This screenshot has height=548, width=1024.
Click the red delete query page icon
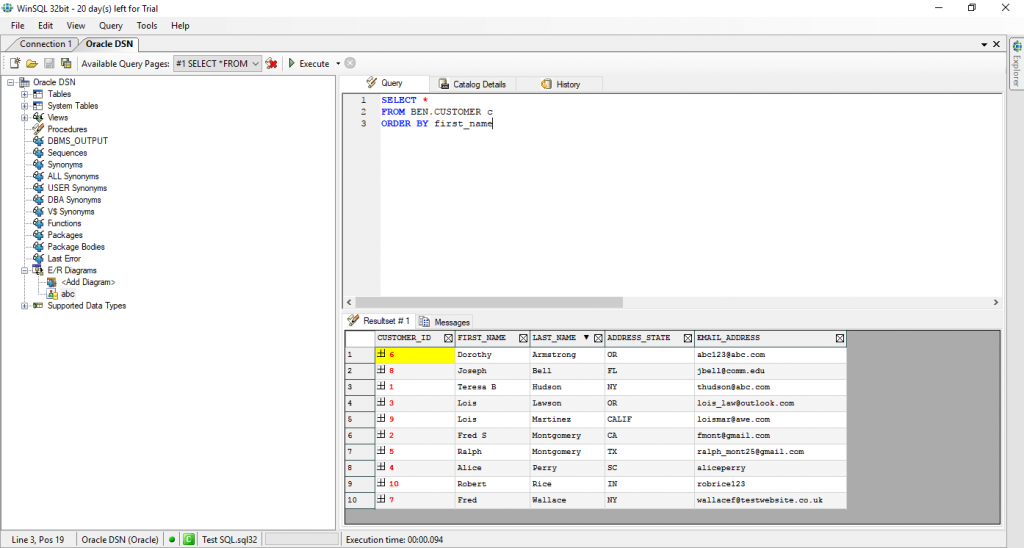pyautogui.click(x=271, y=63)
